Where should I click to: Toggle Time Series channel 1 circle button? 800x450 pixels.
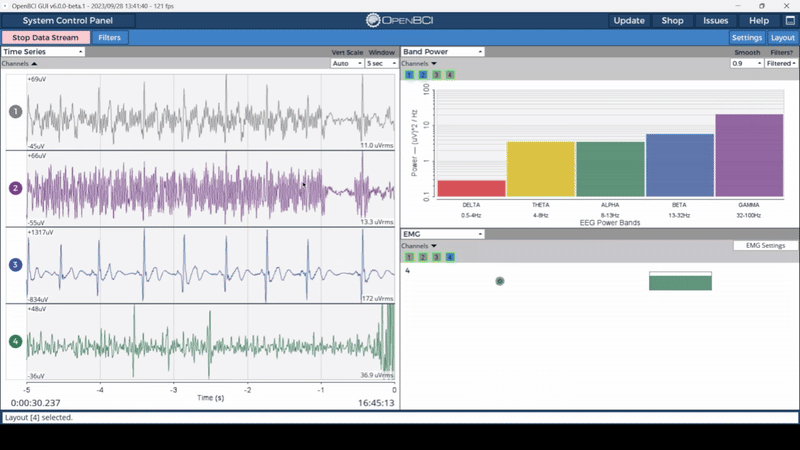click(x=15, y=111)
